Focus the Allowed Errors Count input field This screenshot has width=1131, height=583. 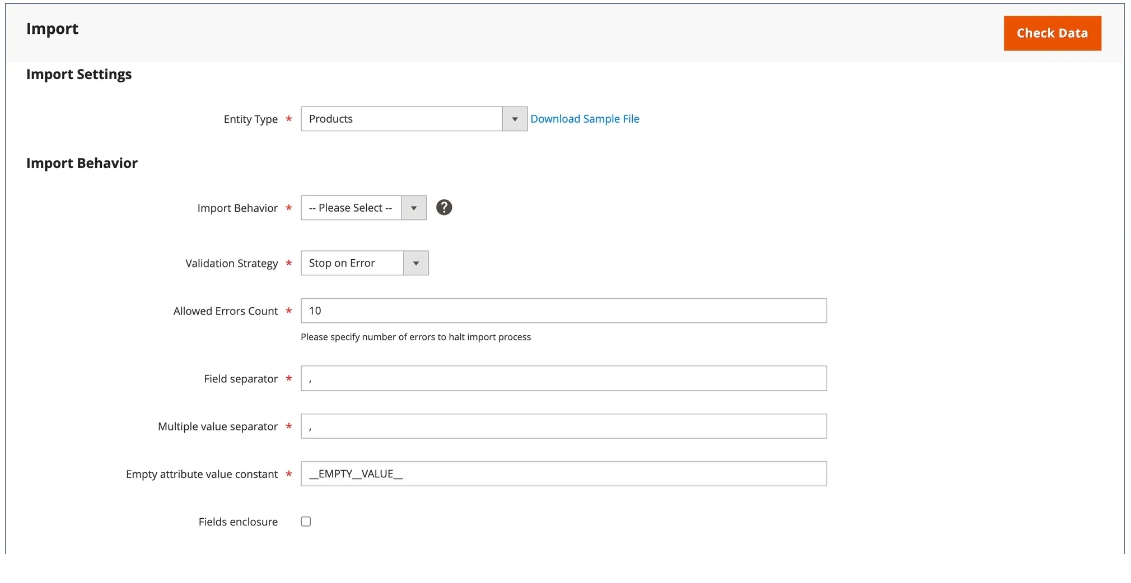[x=563, y=311]
